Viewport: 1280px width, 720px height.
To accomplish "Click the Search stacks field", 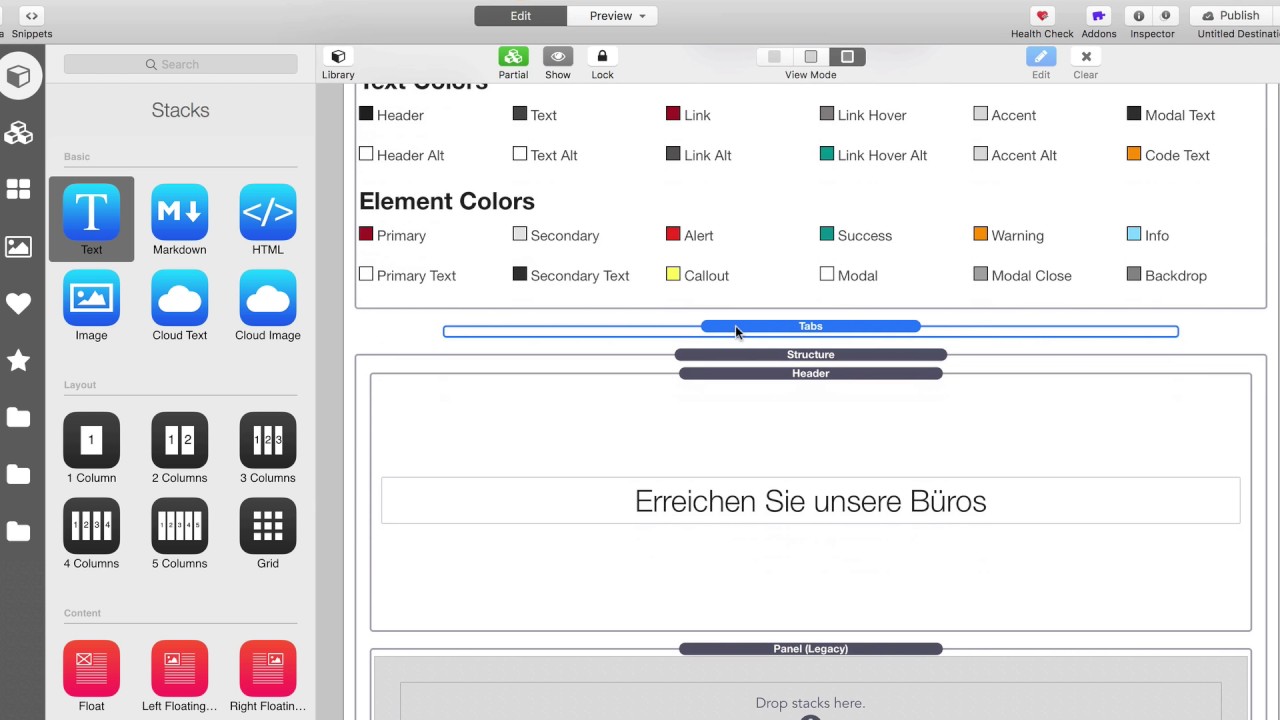I will [x=181, y=64].
